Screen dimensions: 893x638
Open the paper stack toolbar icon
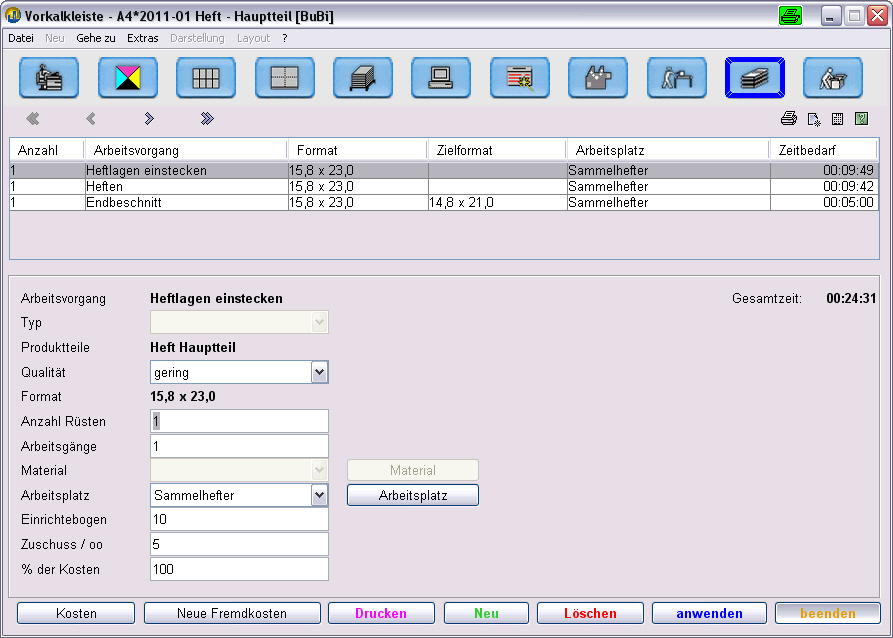pos(363,78)
